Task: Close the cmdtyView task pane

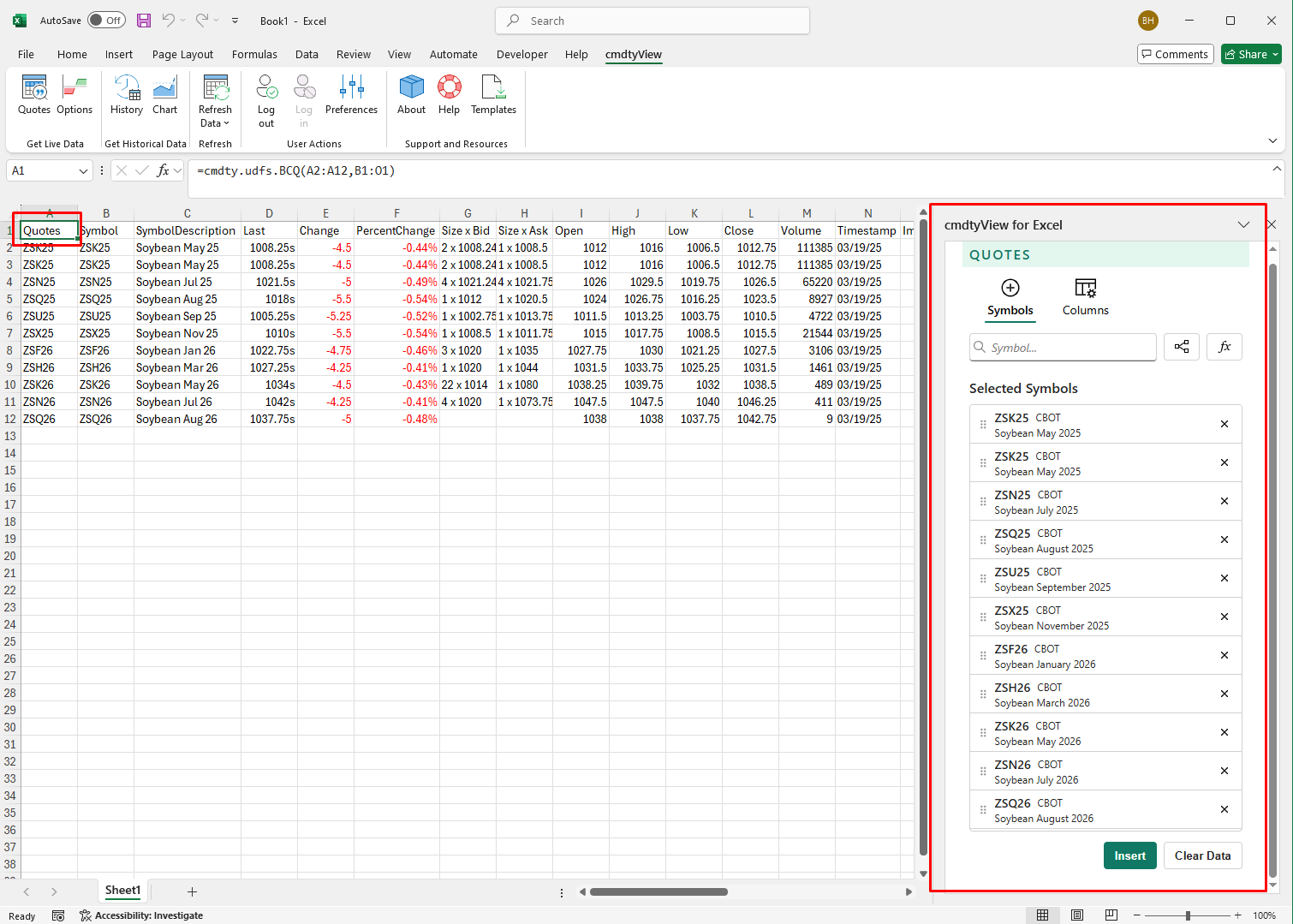Action: coord(1271,224)
